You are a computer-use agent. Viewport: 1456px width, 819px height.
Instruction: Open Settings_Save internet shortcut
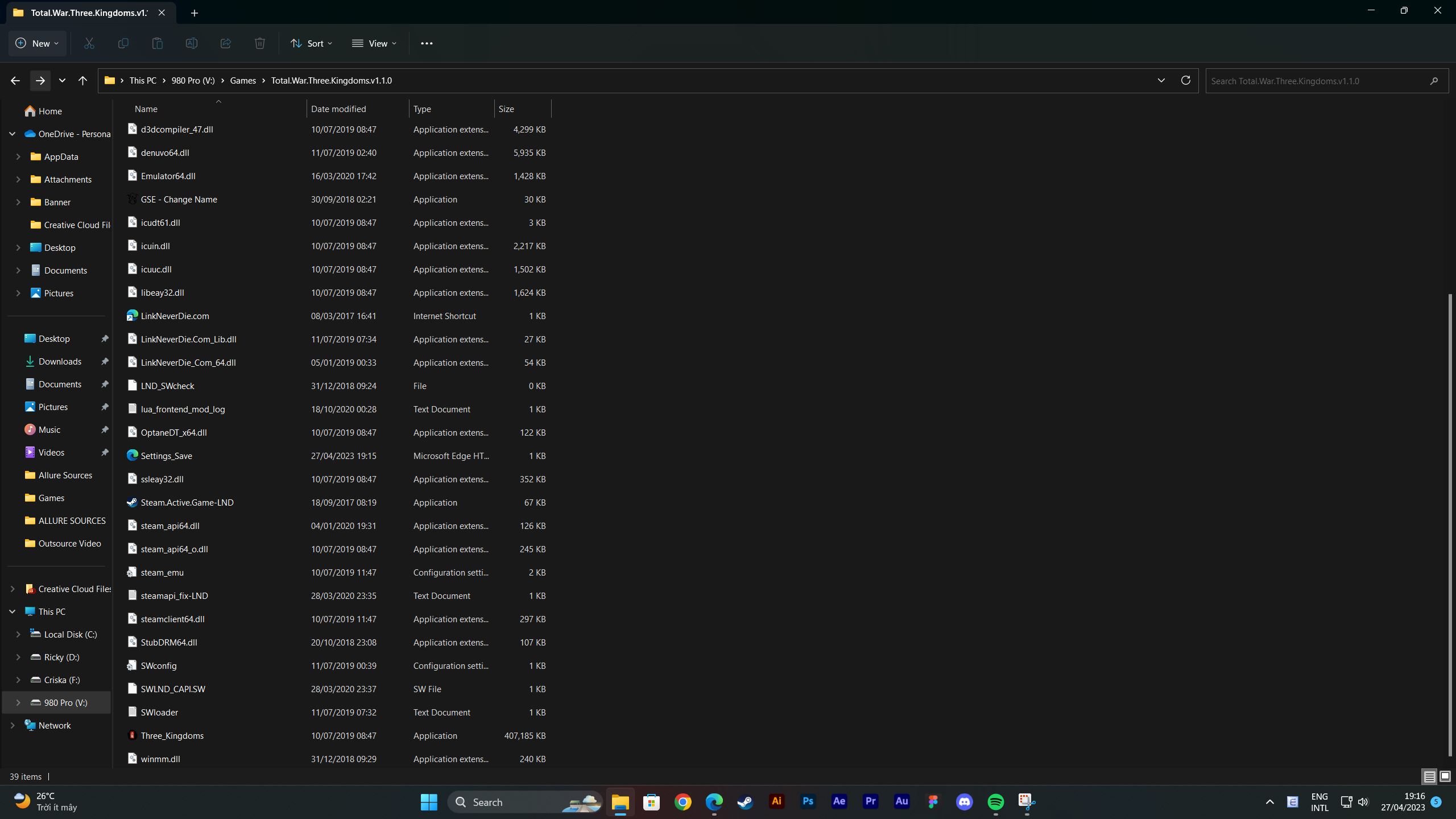tap(167, 455)
